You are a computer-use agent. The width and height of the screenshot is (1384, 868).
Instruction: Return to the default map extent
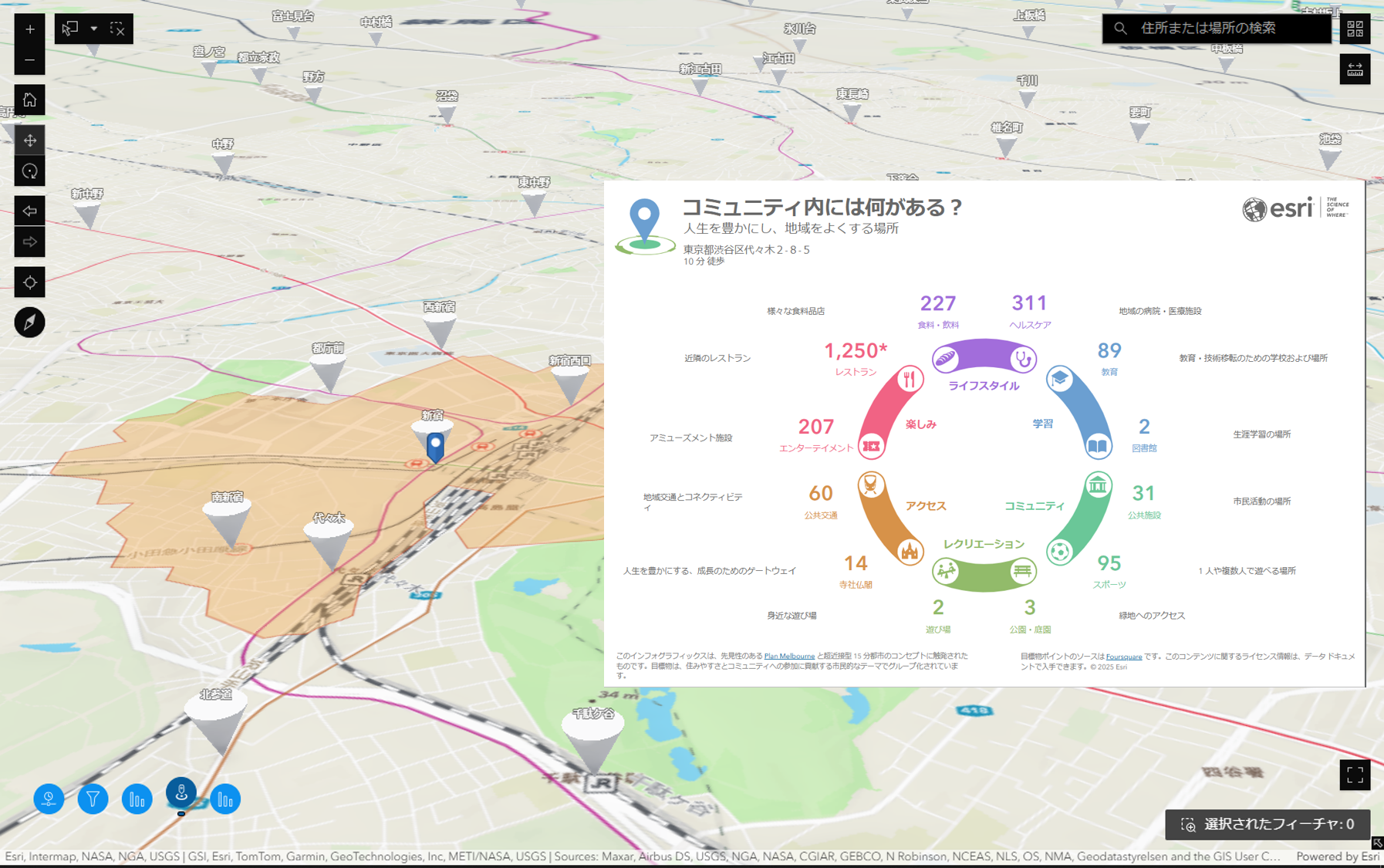pyautogui.click(x=29, y=100)
